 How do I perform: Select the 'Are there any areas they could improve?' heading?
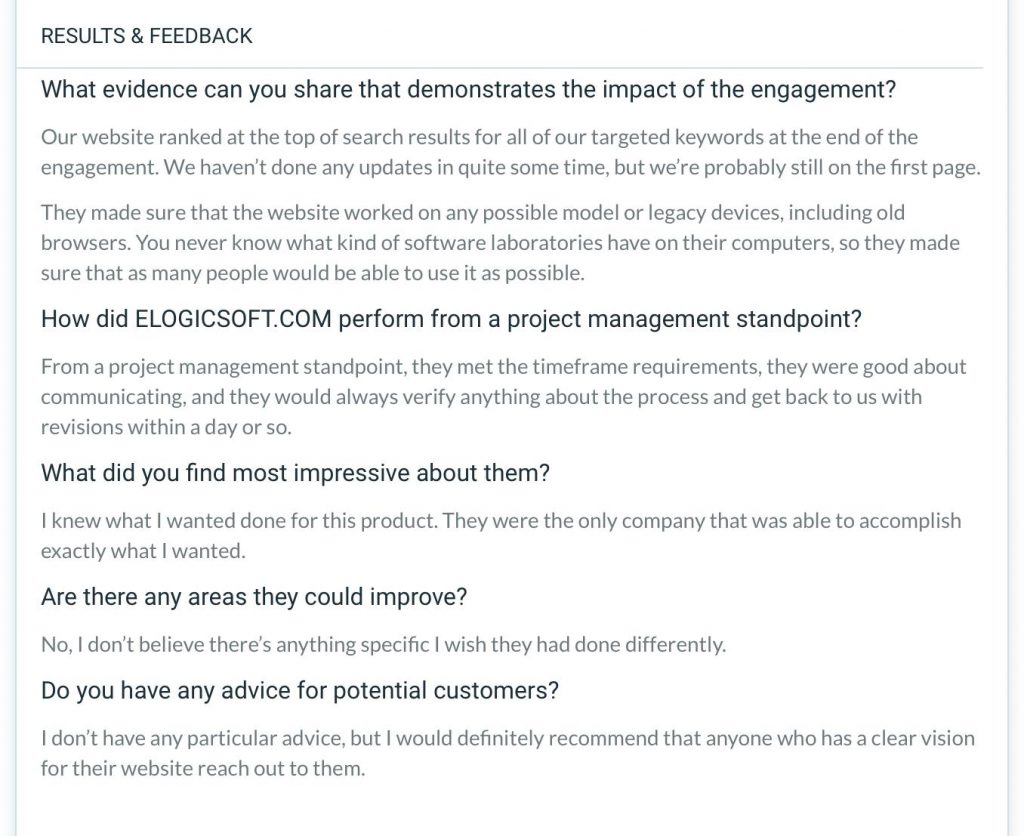click(254, 597)
